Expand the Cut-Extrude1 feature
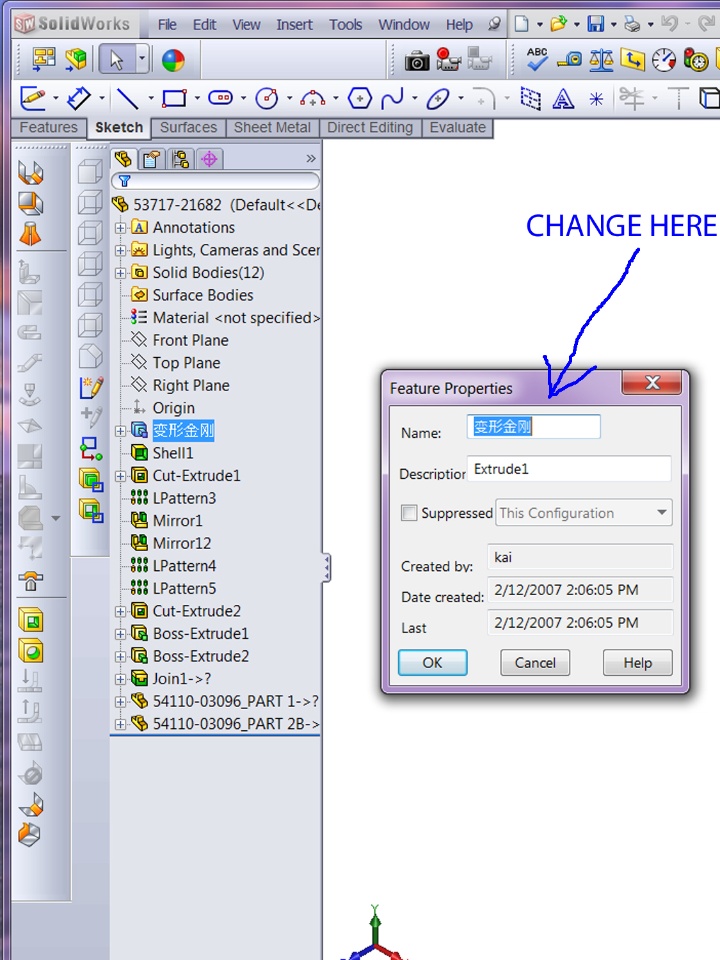This screenshot has height=960, width=720. pyautogui.click(x=120, y=476)
